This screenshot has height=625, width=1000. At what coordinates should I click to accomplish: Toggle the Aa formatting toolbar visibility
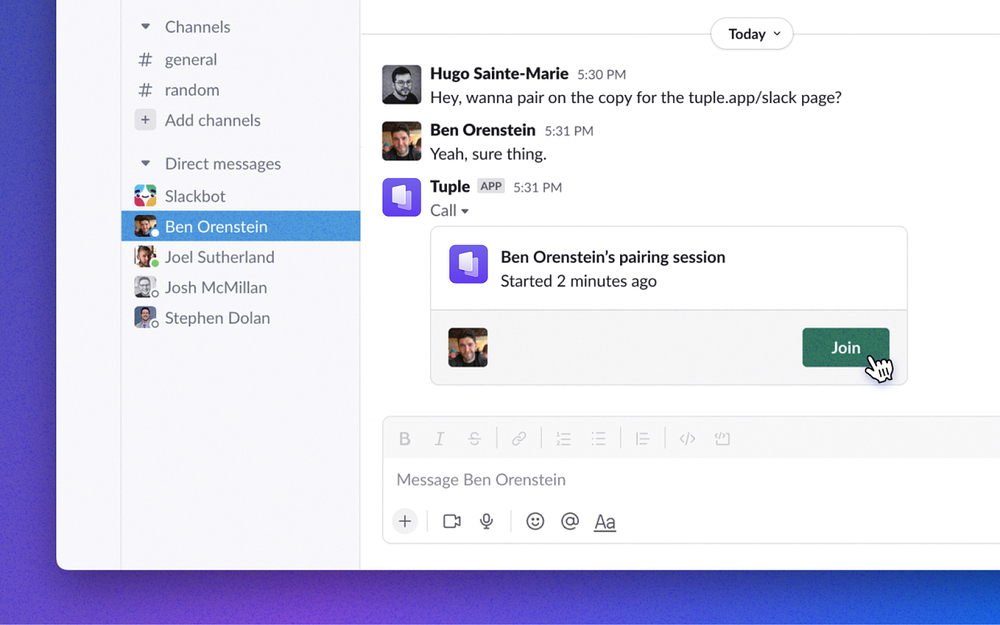pyautogui.click(x=605, y=522)
